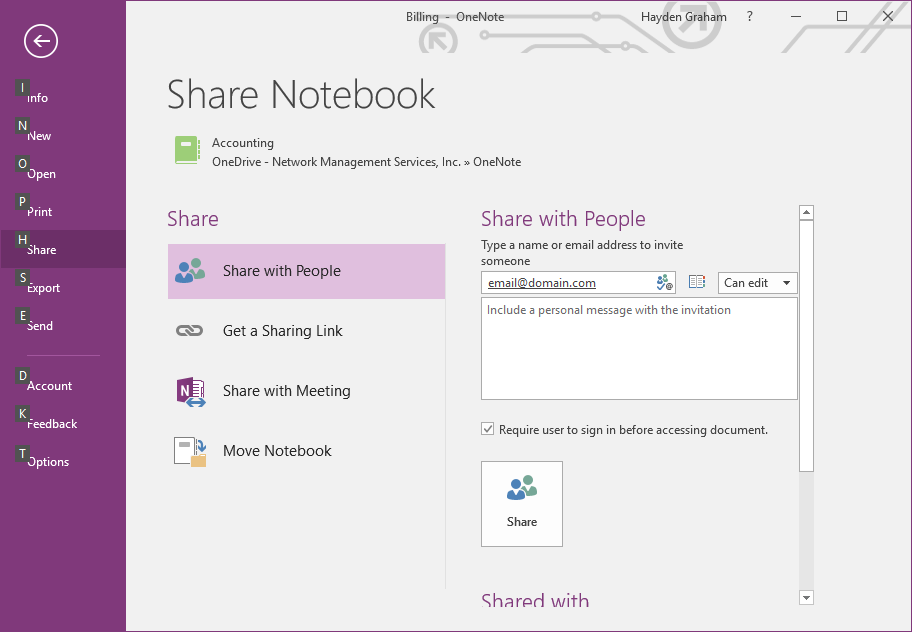Select Share with Meeting option

click(307, 391)
